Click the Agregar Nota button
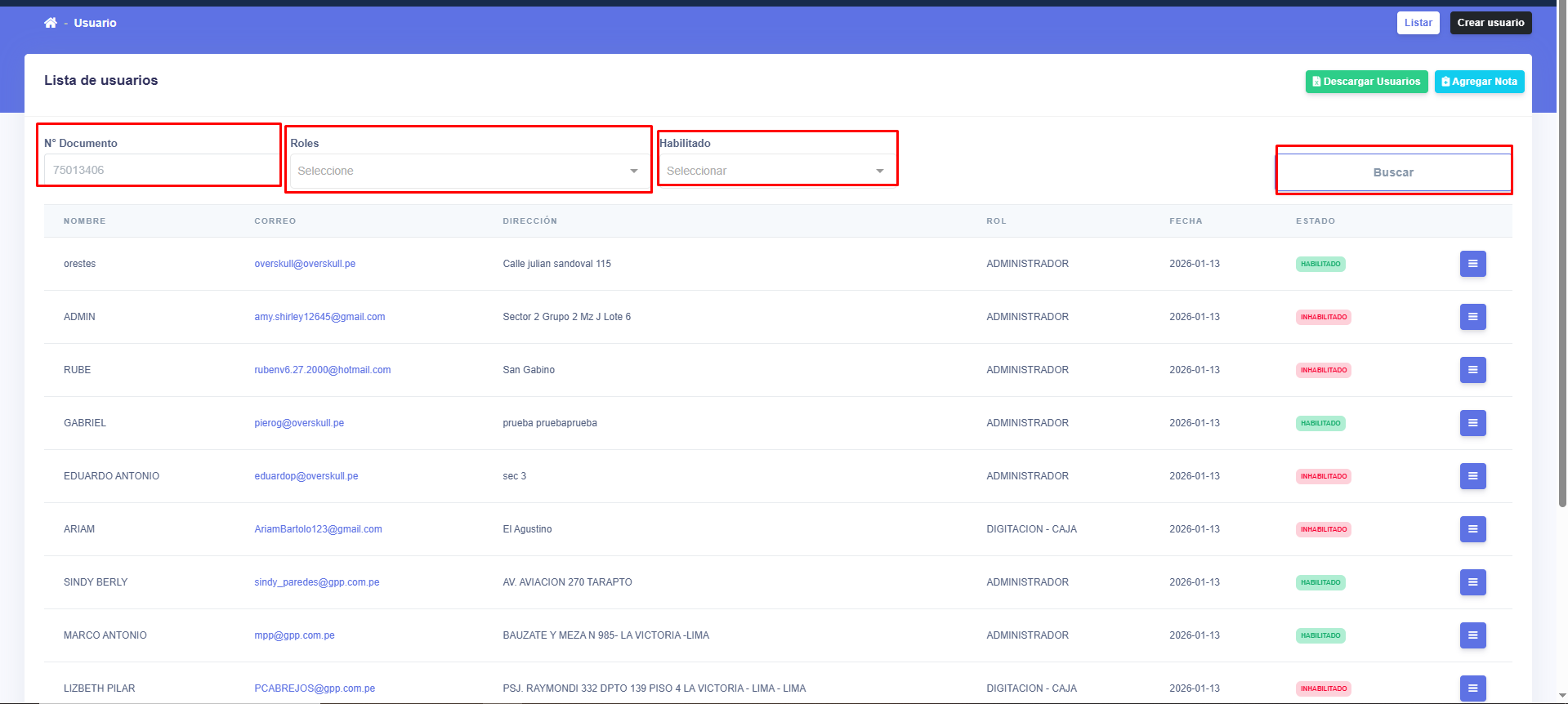The height and width of the screenshot is (704, 1568). [1479, 82]
